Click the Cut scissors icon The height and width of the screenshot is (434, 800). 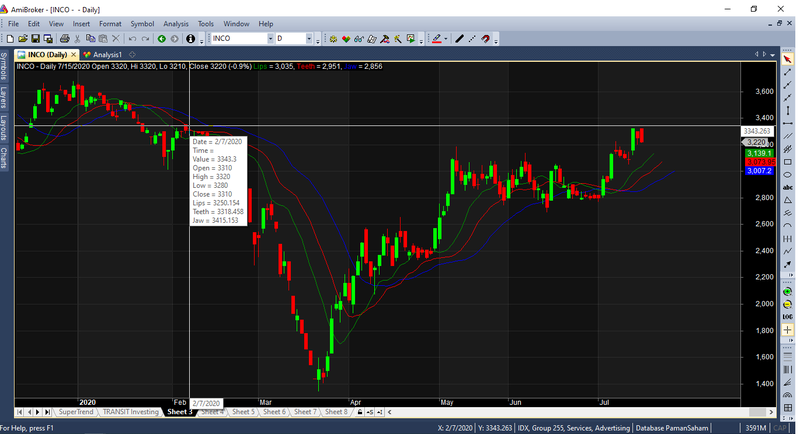tap(78, 39)
